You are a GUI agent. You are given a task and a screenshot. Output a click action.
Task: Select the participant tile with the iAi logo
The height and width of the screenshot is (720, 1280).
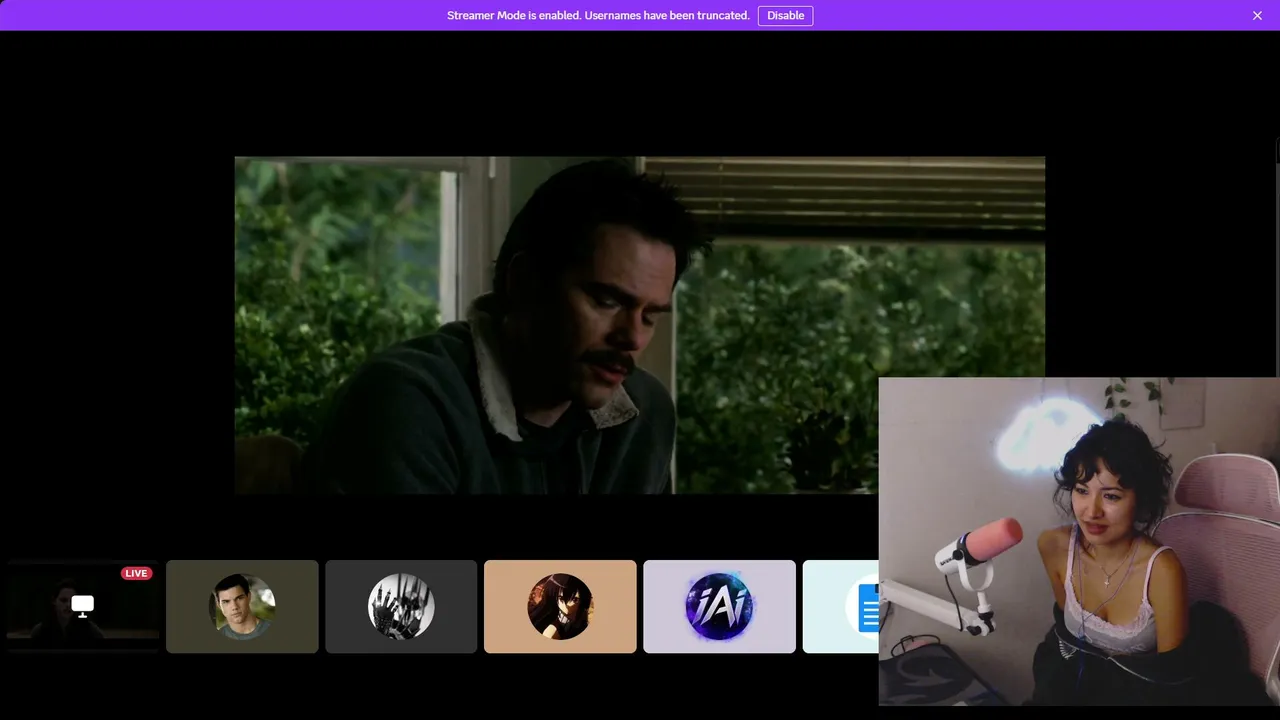click(719, 606)
